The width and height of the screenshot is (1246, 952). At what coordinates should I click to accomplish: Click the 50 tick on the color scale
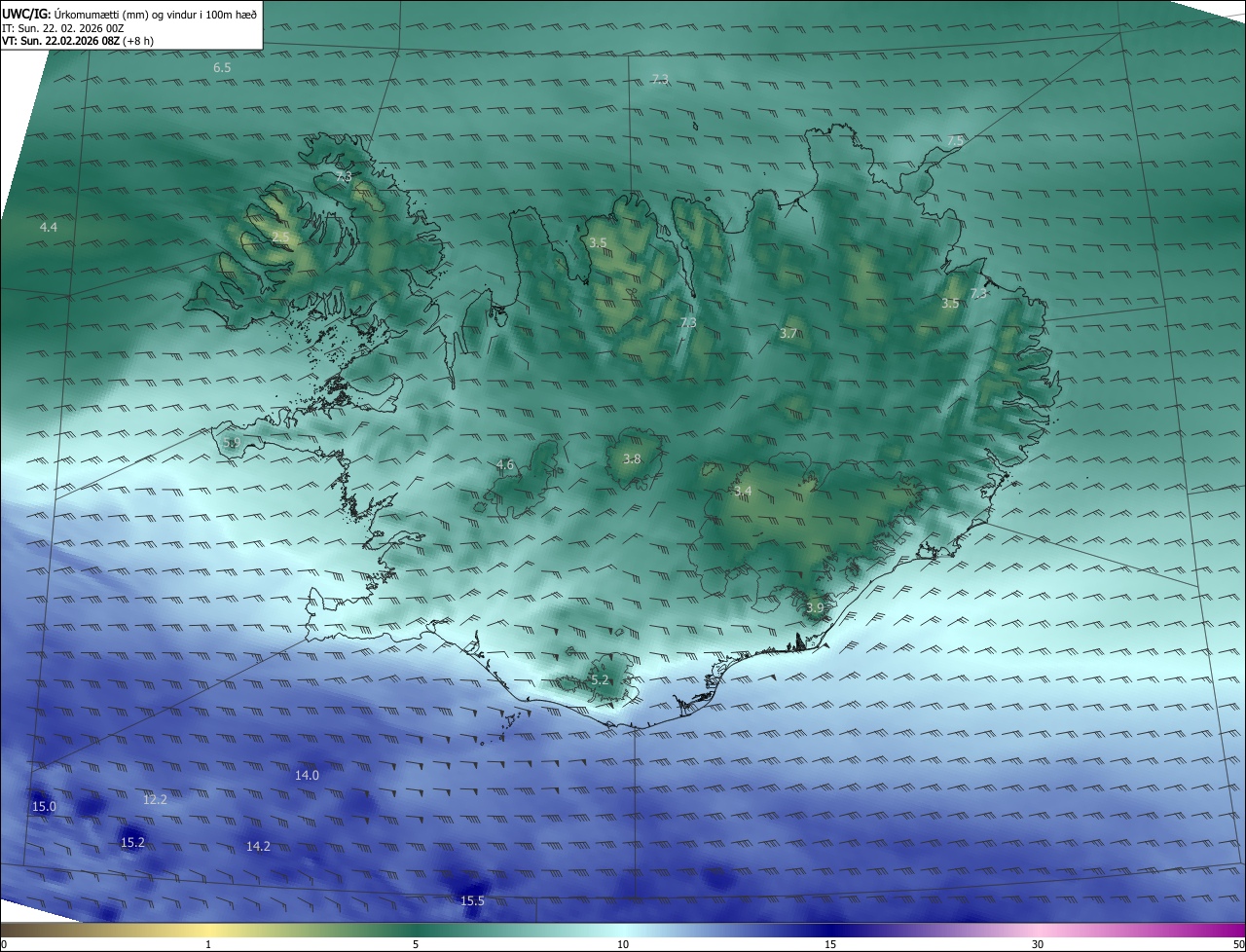coord(1238,944)
